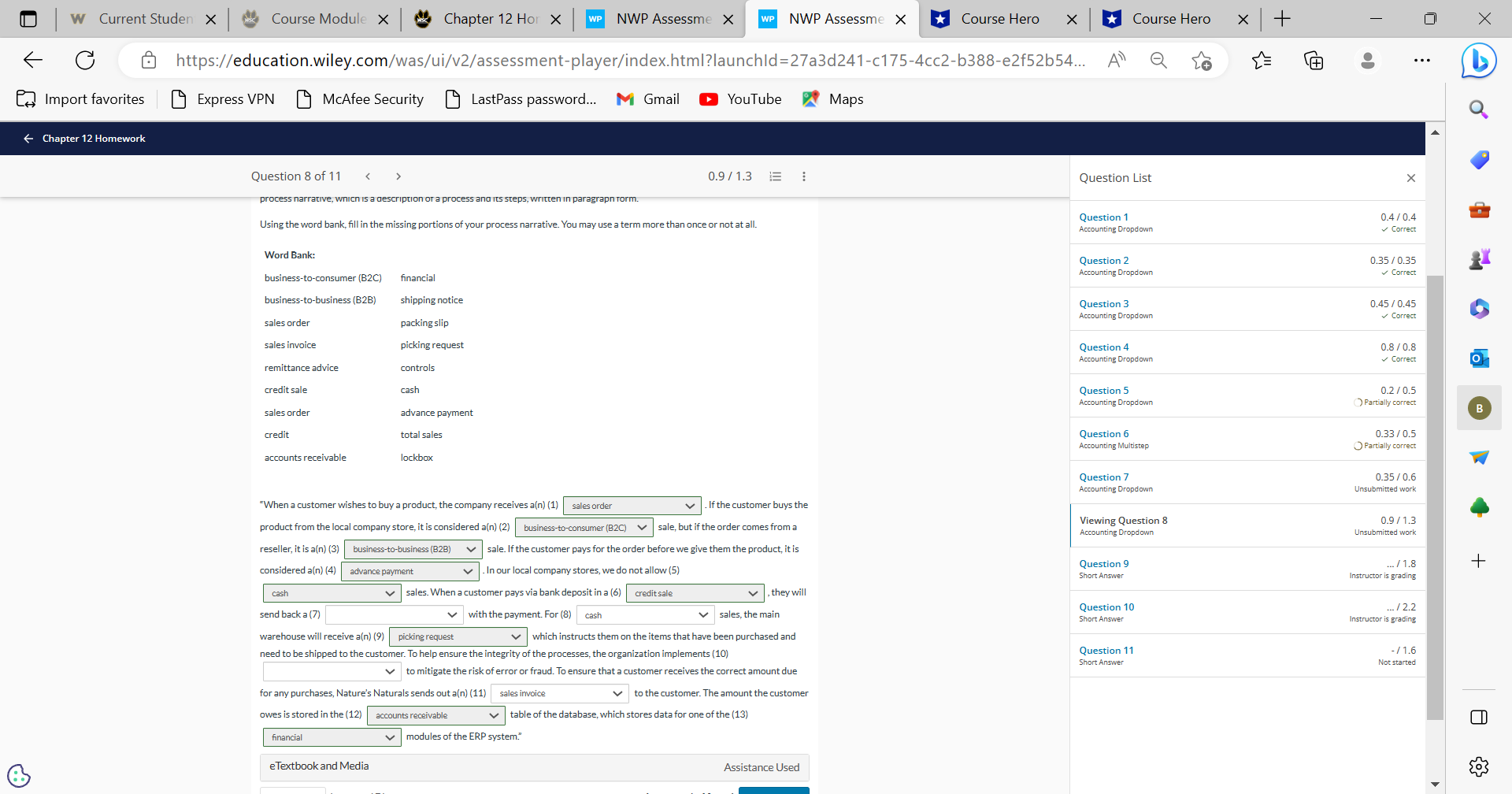Screen dimensions: 1512x794
Task: Open the sidebar Tools briefcase
Action: [x=1479, y=210]
